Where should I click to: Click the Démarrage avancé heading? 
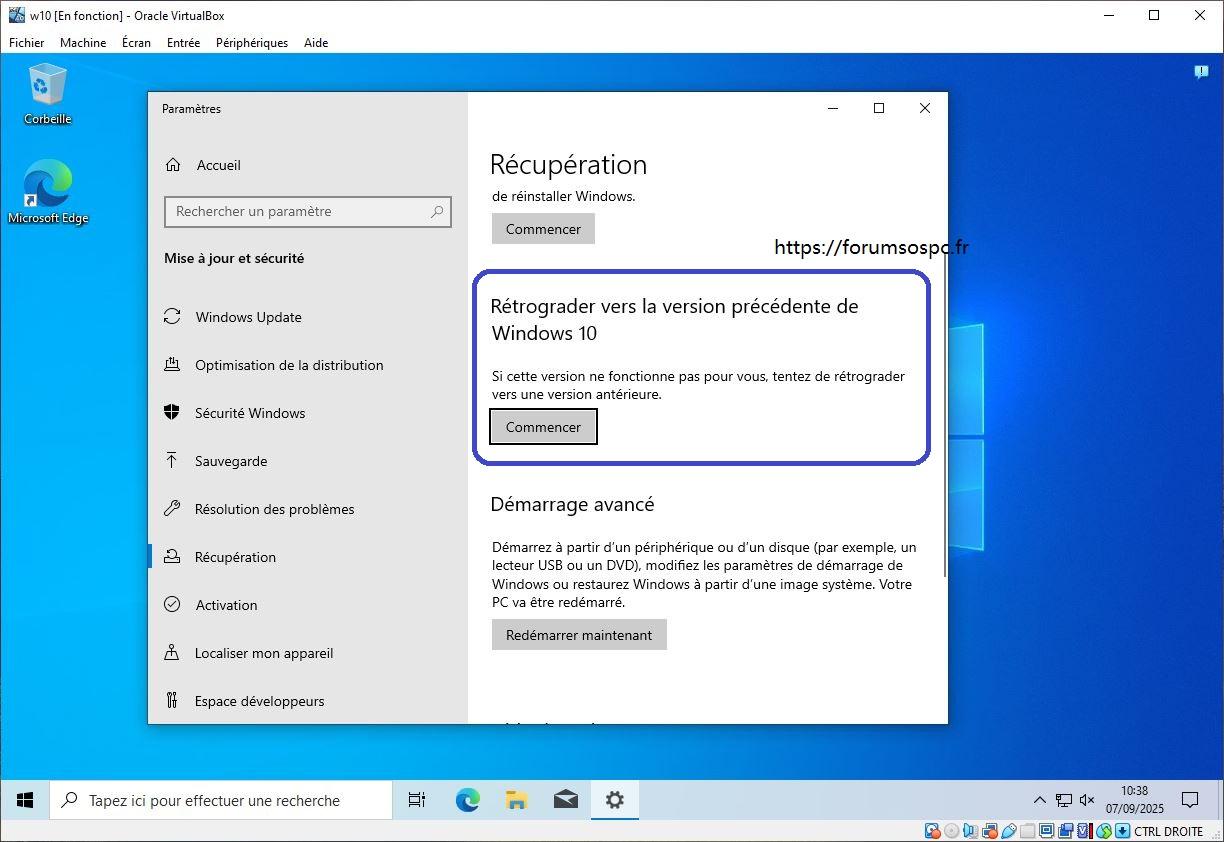point(572,504)
